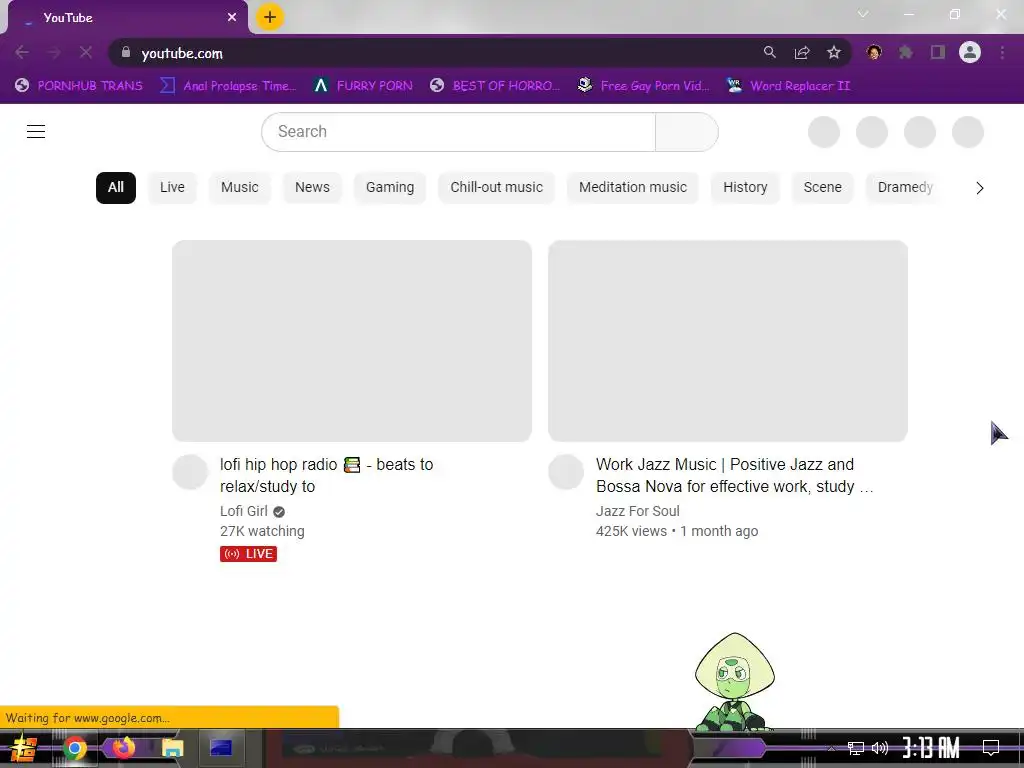This screenshot has width=1024, height=768.
Task: Open File Explorer from the taskbar
Action: 172,748
